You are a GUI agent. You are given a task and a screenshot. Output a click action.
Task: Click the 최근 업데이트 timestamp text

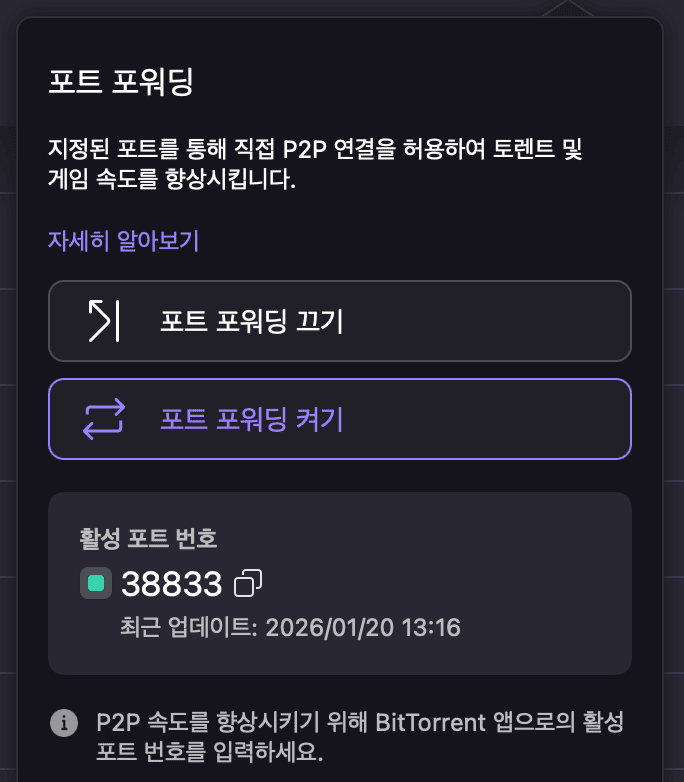click(x=289, y=629)
